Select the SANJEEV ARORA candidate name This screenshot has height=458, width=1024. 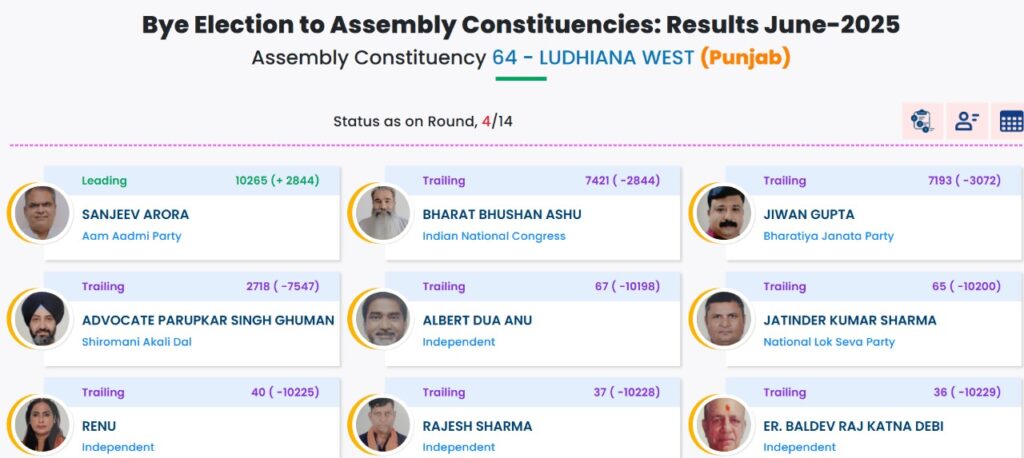(135, 214)
